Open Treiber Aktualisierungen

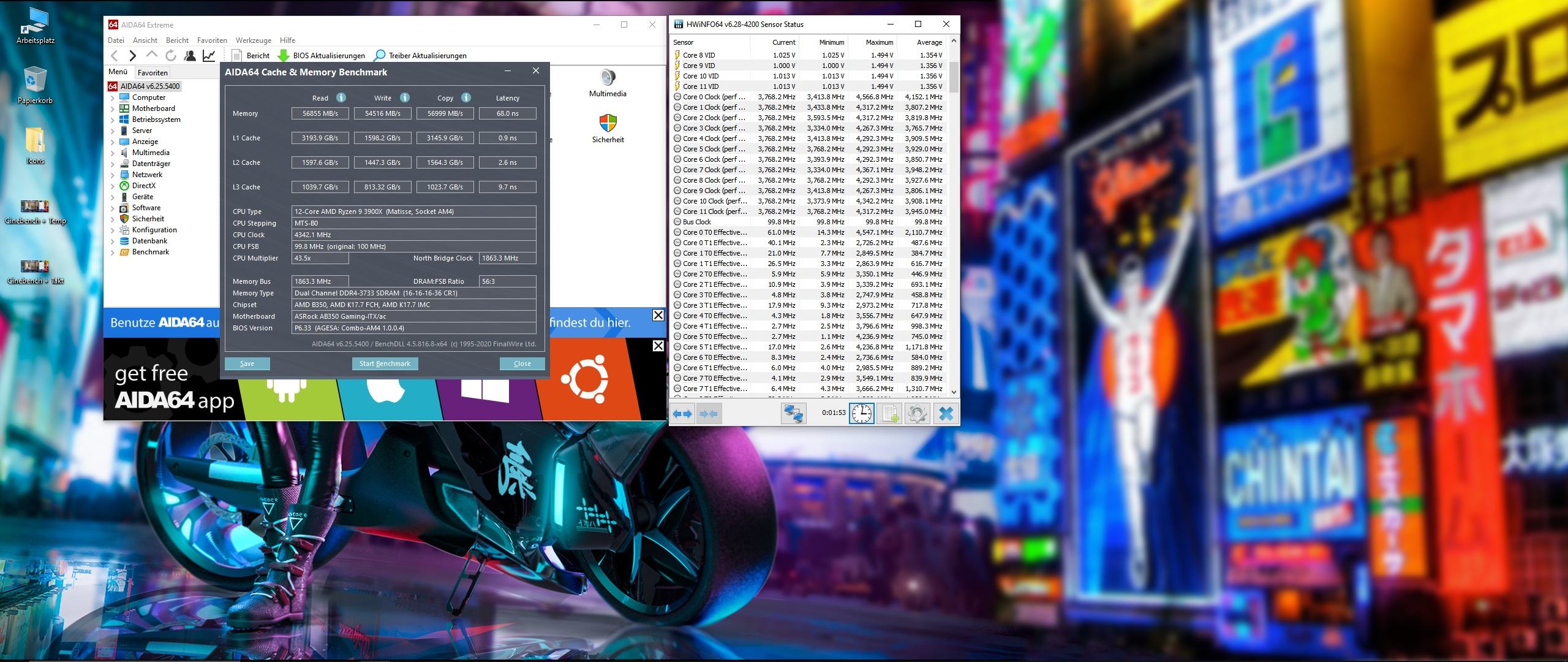pyautogui.click(x=420, y=56)
